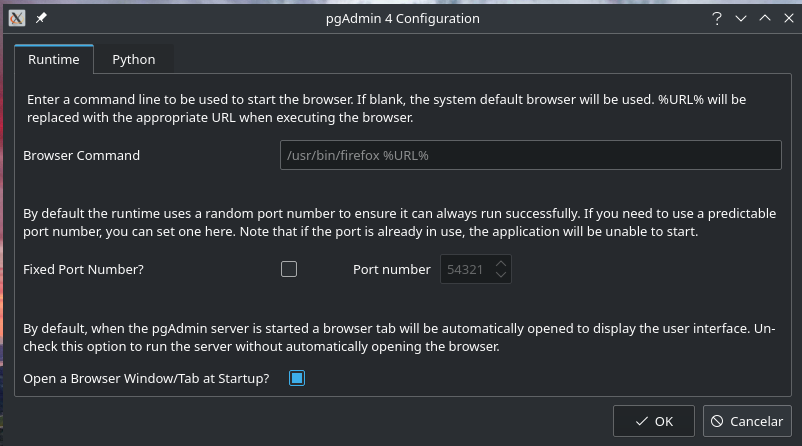Click the "Fixed Port Number?" label text
This screenshot has height=446, width=802.
click(83, 269)
